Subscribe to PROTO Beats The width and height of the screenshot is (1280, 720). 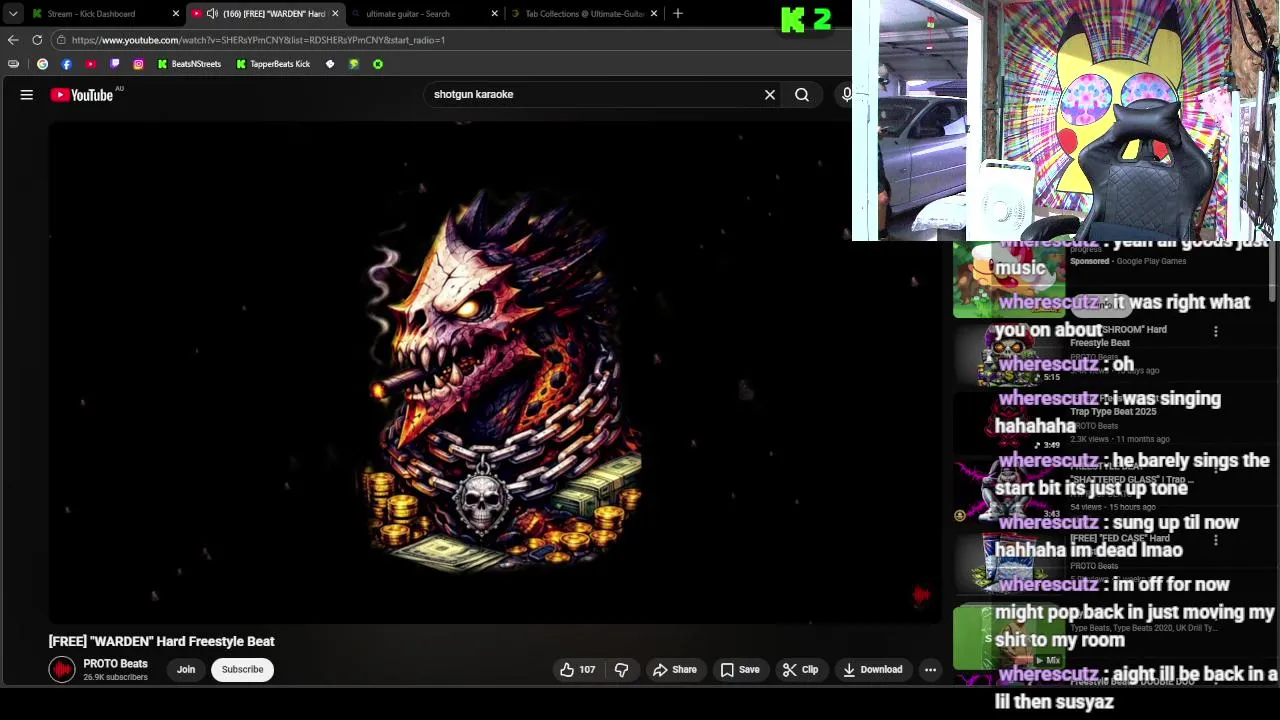pos(242,670)
